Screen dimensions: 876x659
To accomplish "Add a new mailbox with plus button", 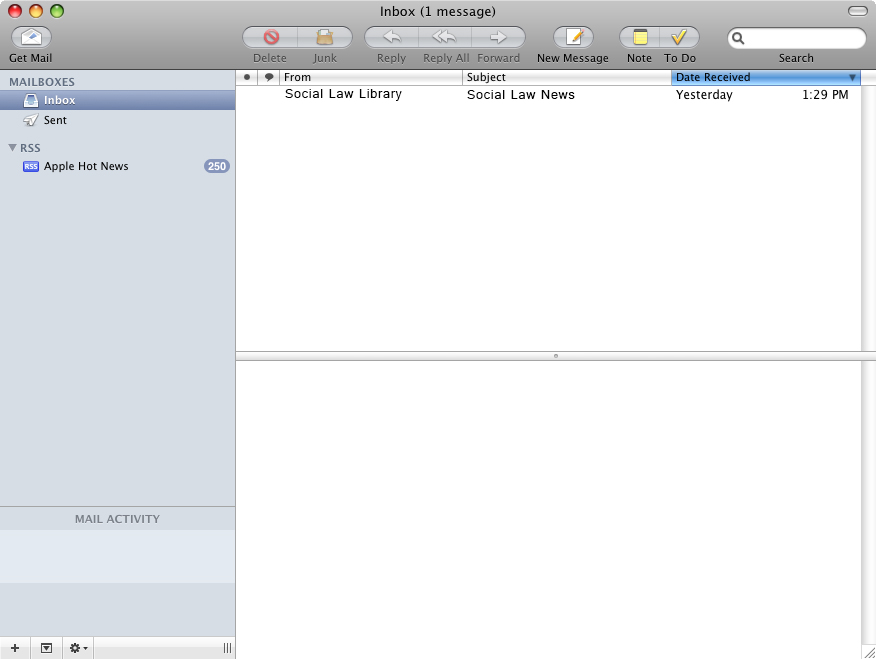I will [15, 648].
